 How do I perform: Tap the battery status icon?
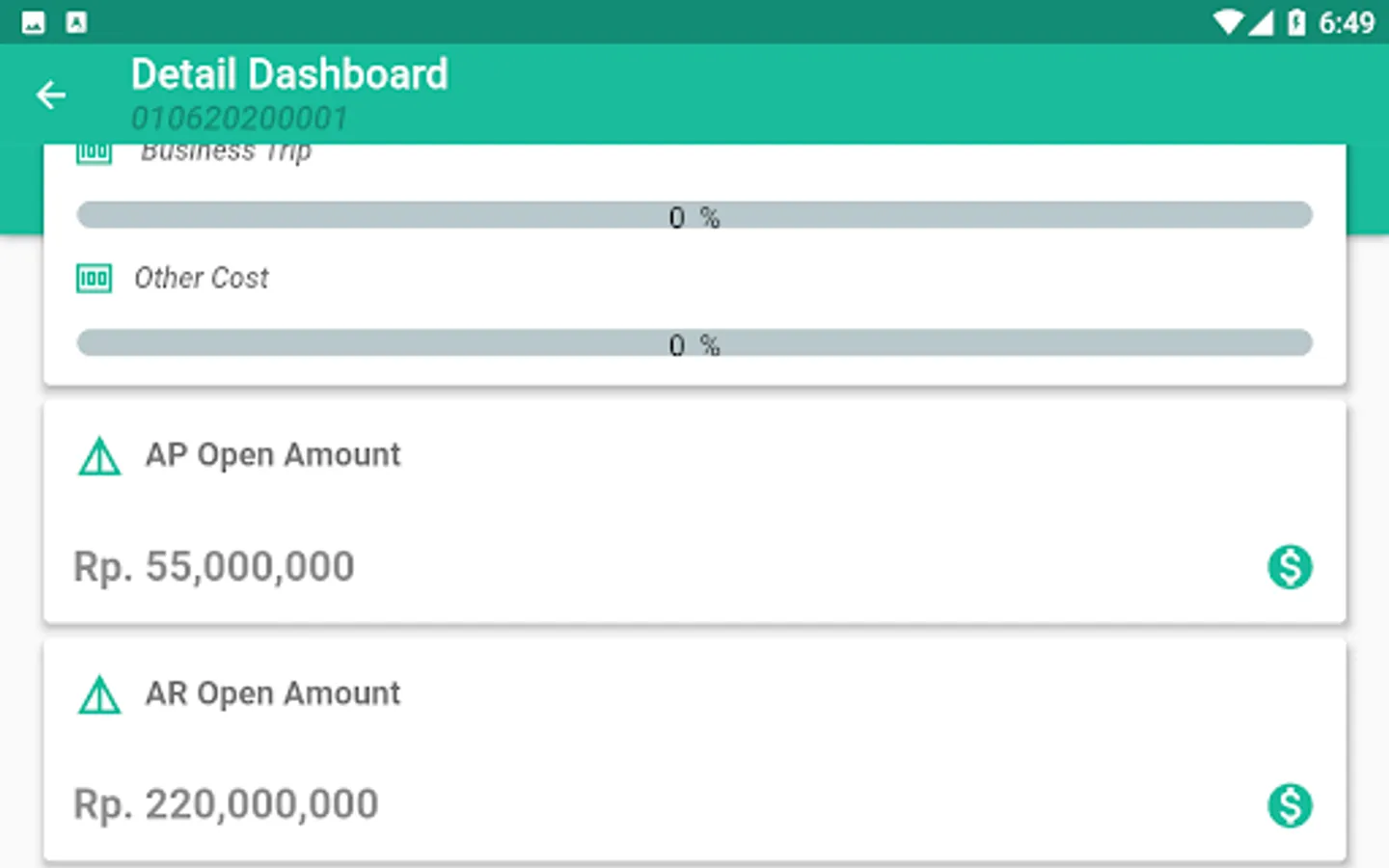[1296, 22]
